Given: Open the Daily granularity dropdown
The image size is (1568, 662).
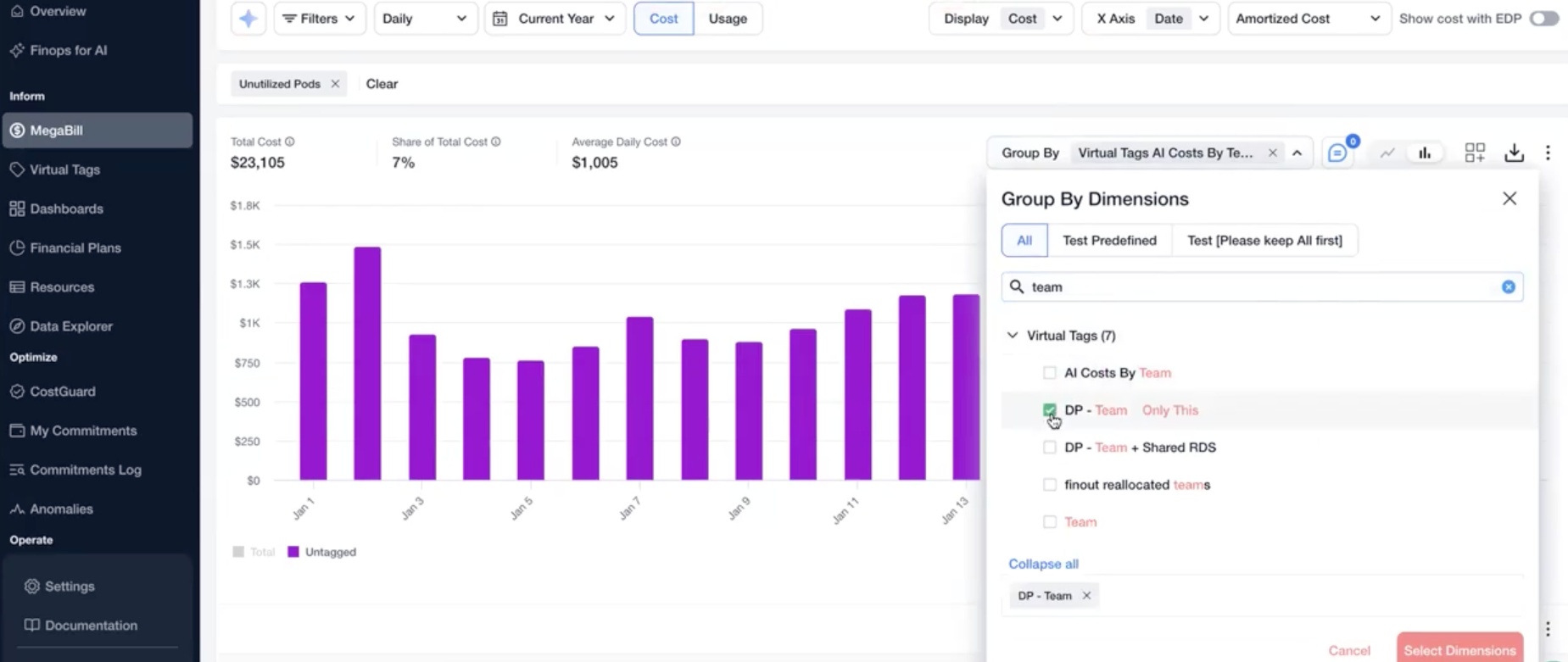Looking at the screenshot, I should tap(425, 19).
